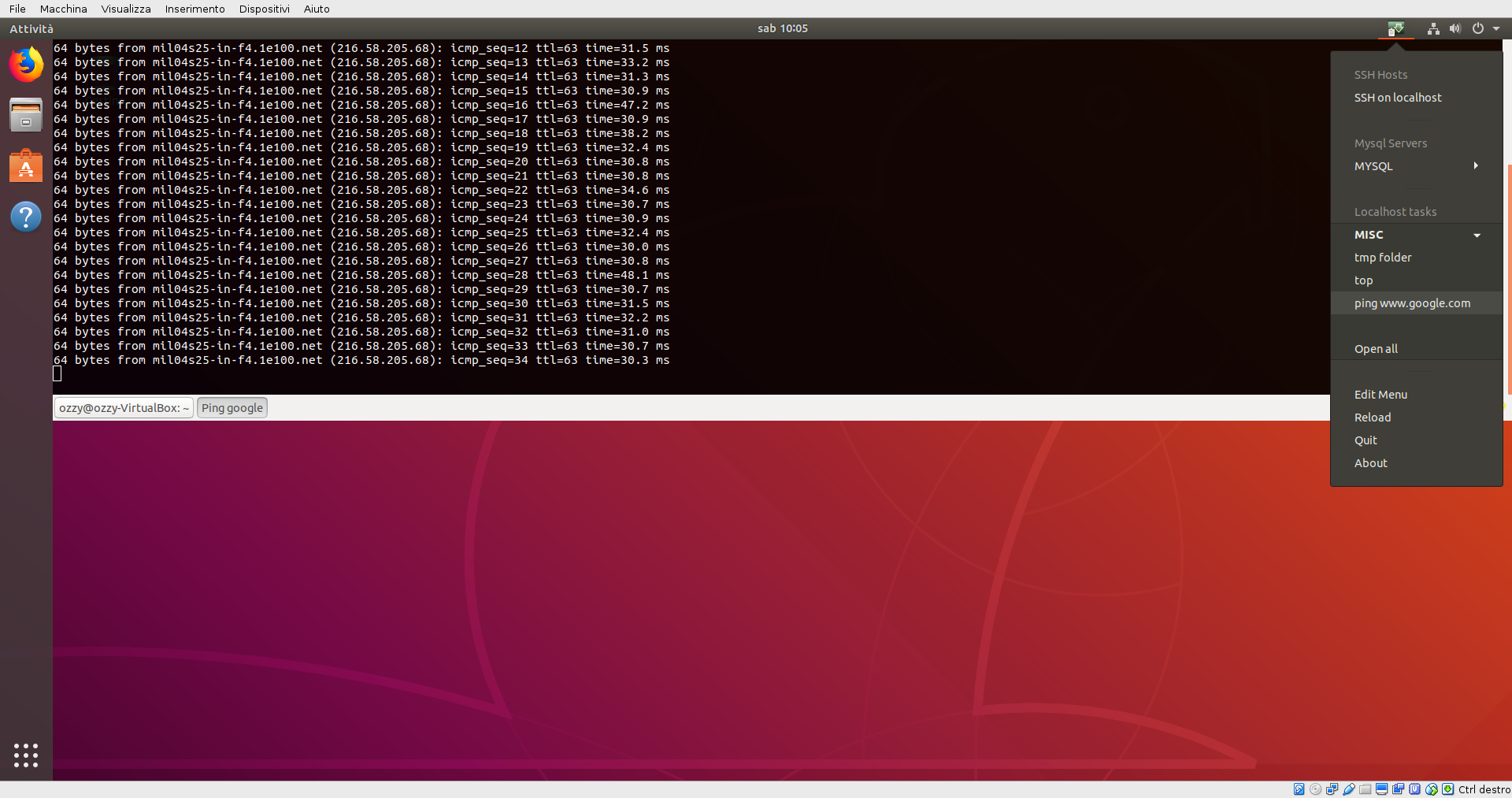Click Open all in the menu
Image resolution: width=1512 pixels, height=798 pixels.
pos(1417,349)
